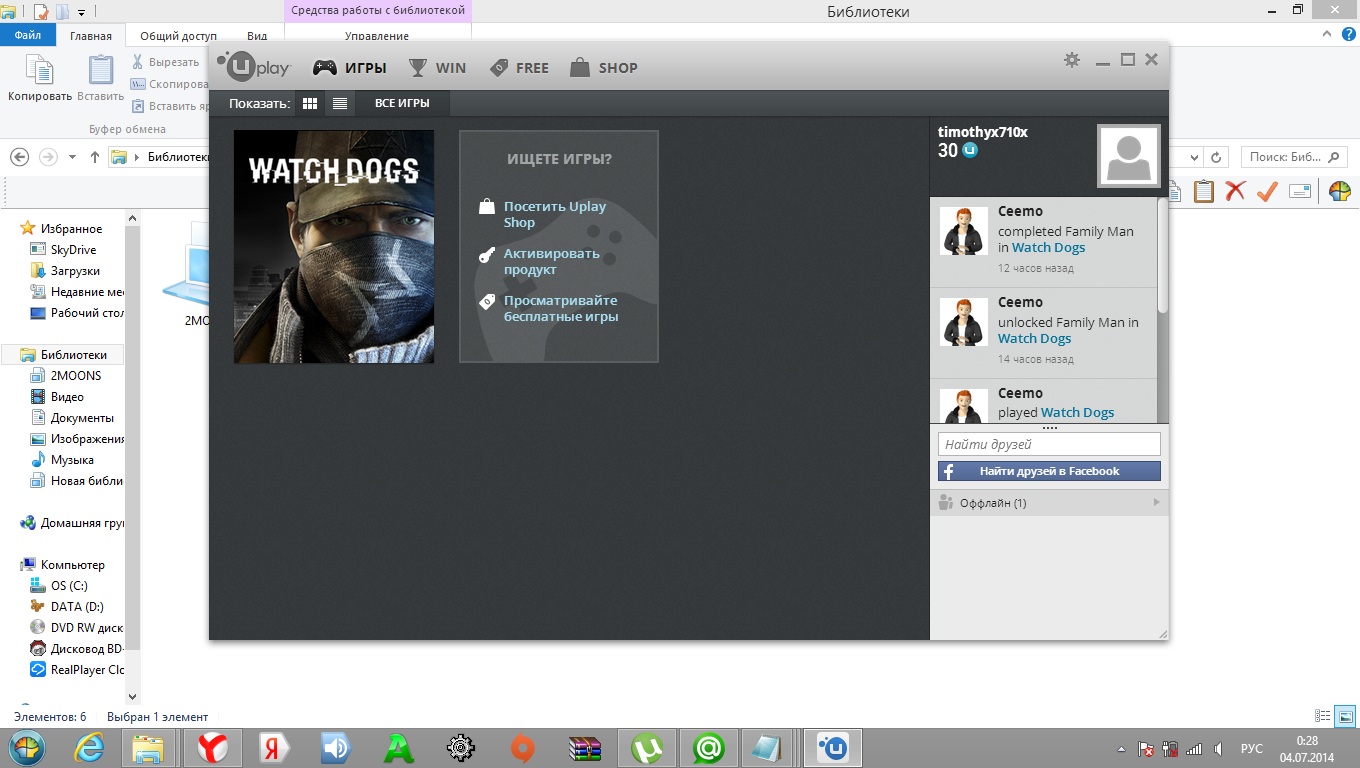Image resolution: width=1360 pixels, height=768 pixels.
Task: Click the Uplay logo
Action: [x=254, y=67]
